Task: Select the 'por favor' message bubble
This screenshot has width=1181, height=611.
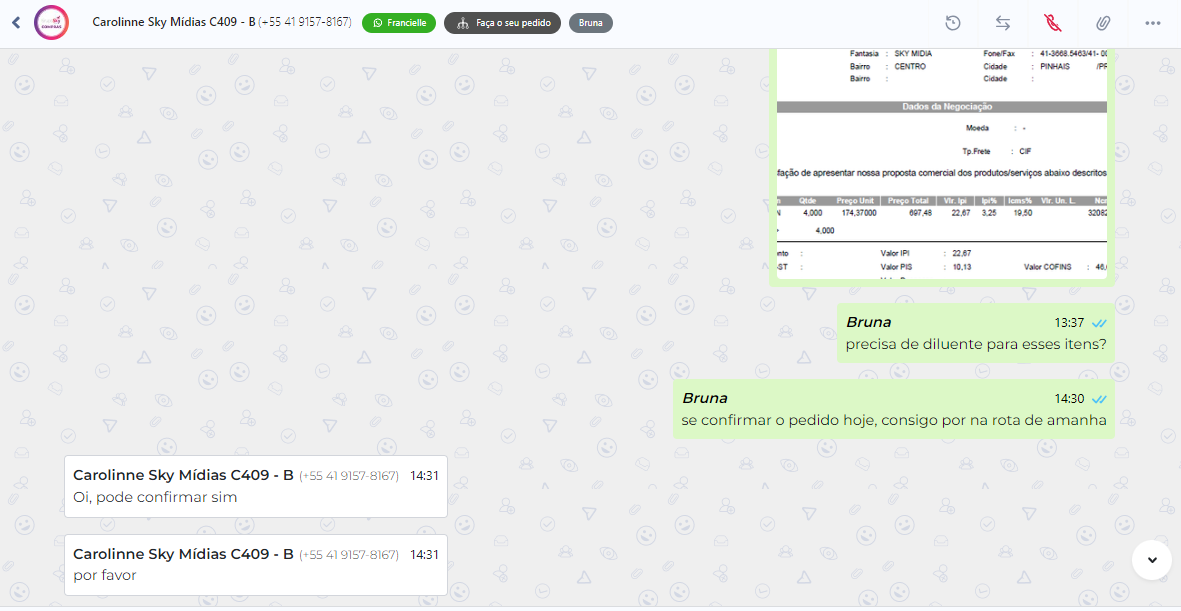Action: point(256,565)
